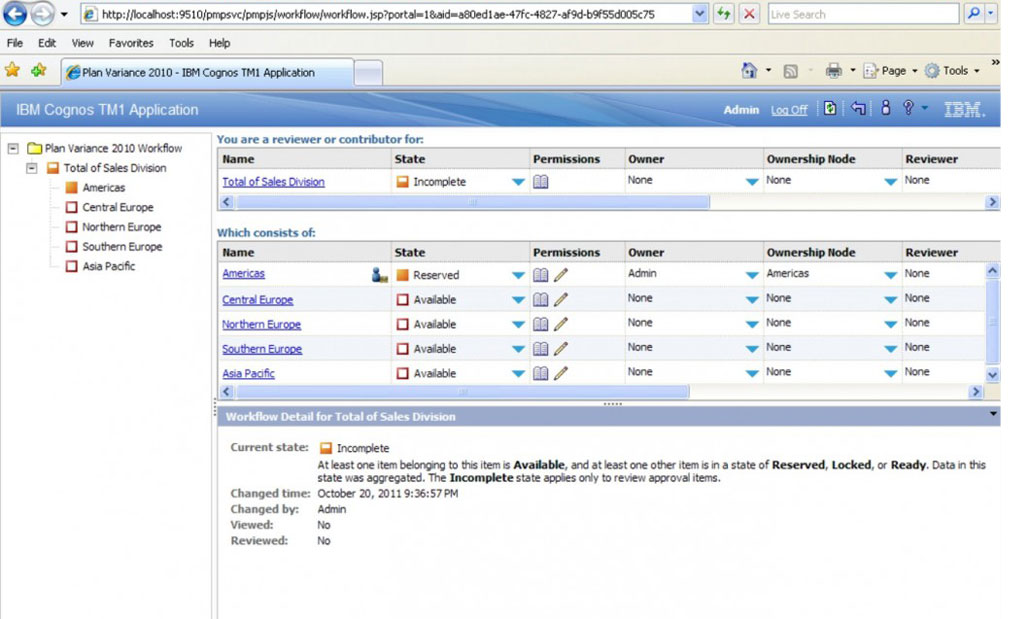Screen dimensions: 1030x619
Task: Click the edit pencil icon in Asia Pacific row
Action: pyautogui.click(x=560, y=373)
